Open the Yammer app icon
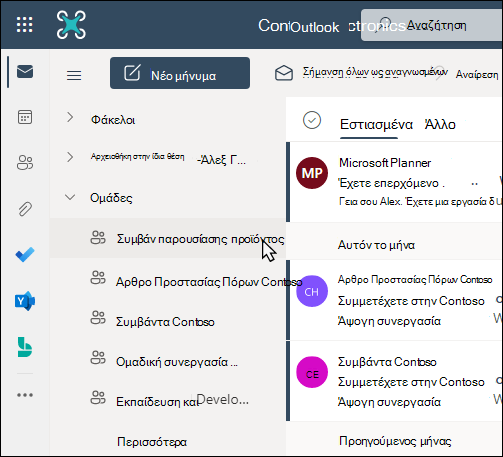Viewport: 503px width, 457px height. pyautogui.click(x=25, y=301)
